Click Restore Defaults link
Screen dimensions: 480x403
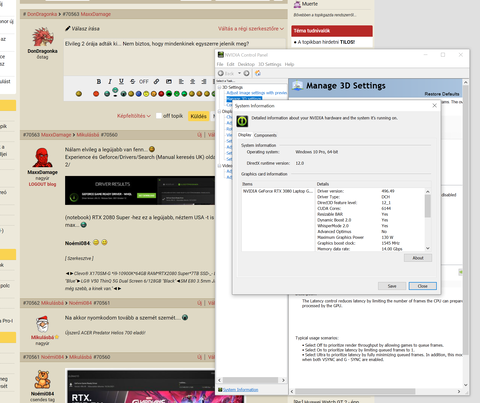pos(442,94)
